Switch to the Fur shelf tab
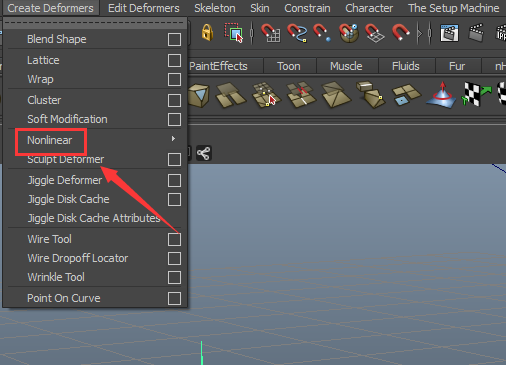 (457, 66)
